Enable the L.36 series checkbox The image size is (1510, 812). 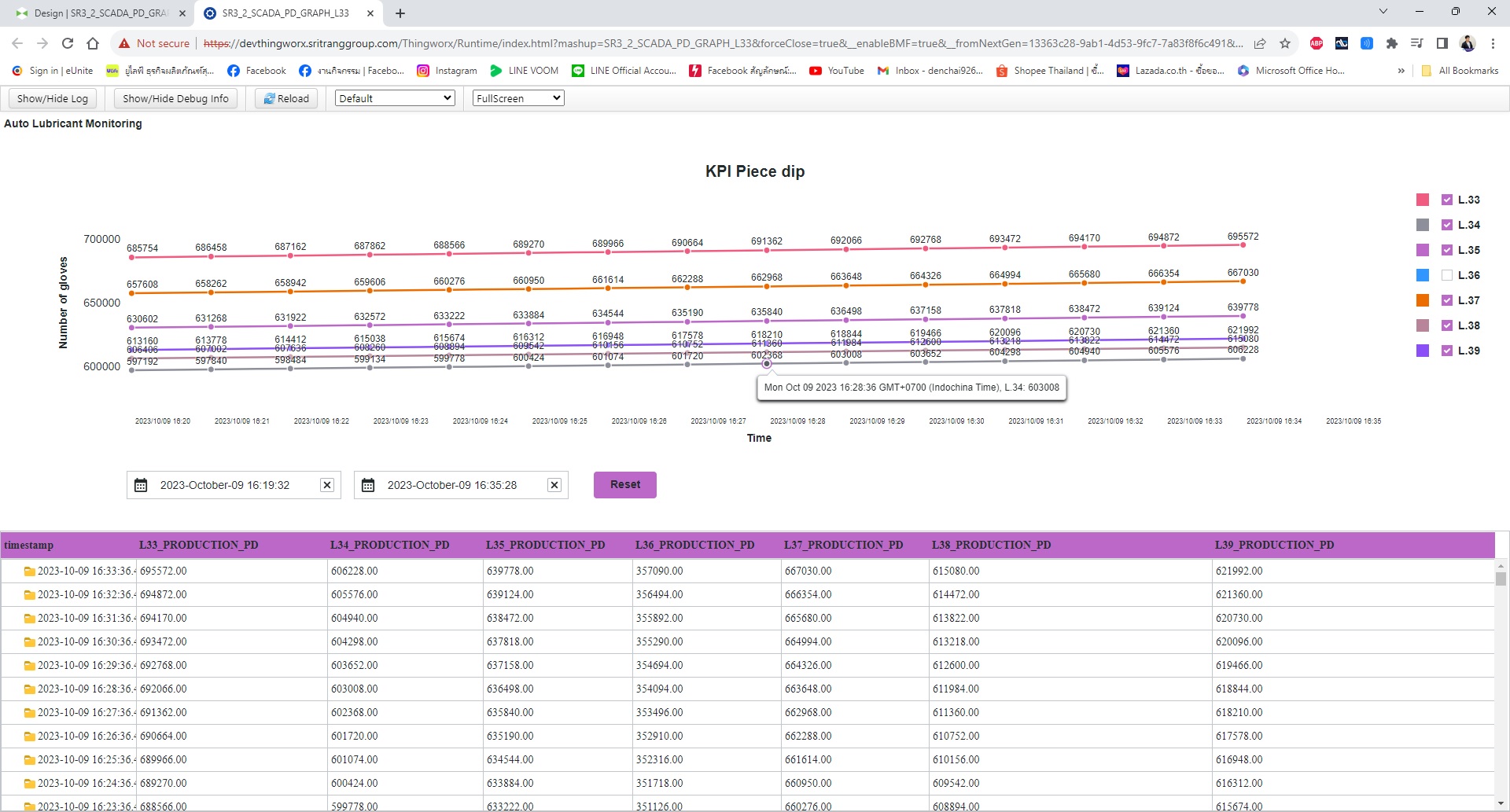(x=1446, y=275)
